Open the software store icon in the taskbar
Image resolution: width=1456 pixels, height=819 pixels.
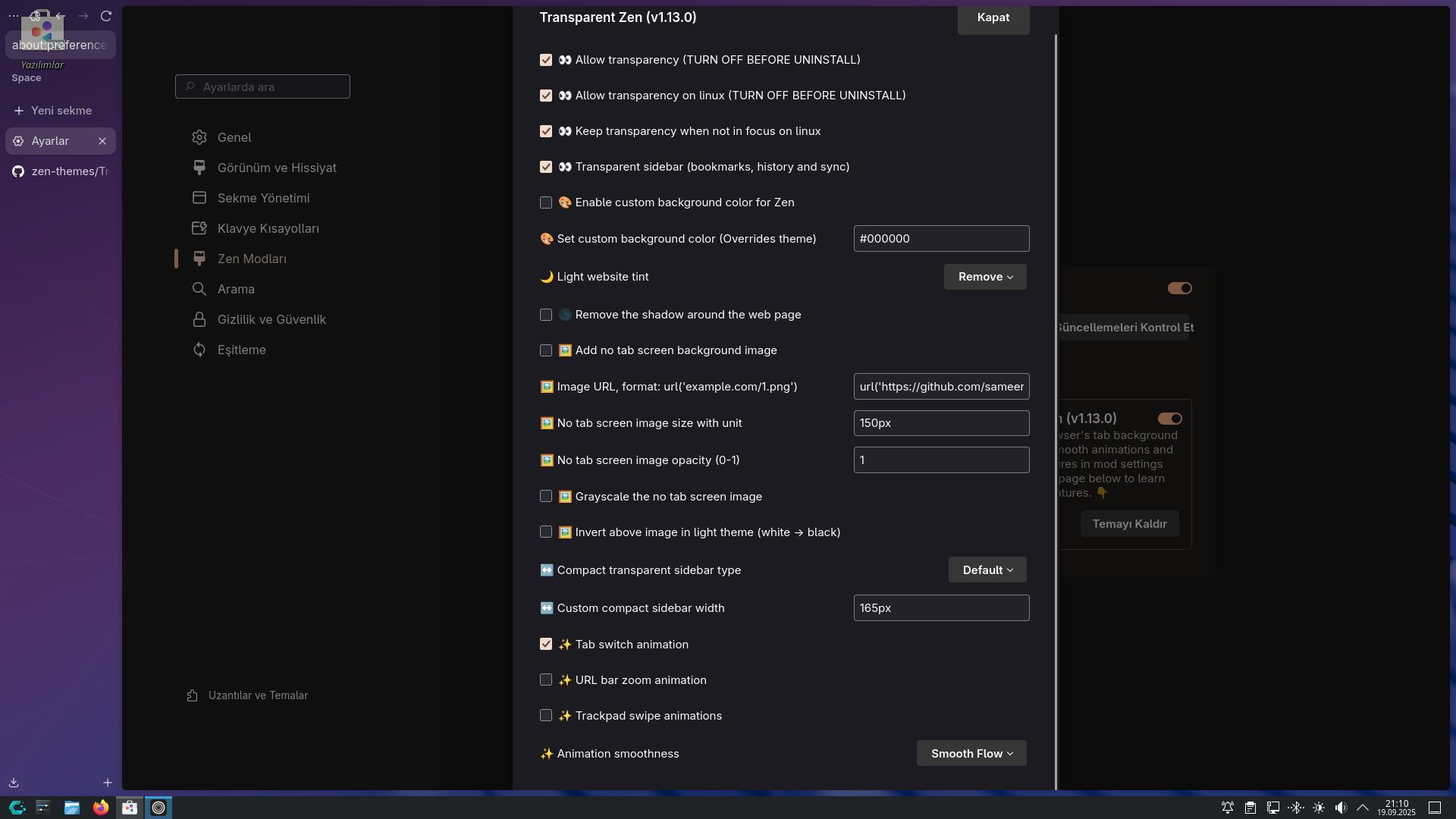click(x=130, y=808)
